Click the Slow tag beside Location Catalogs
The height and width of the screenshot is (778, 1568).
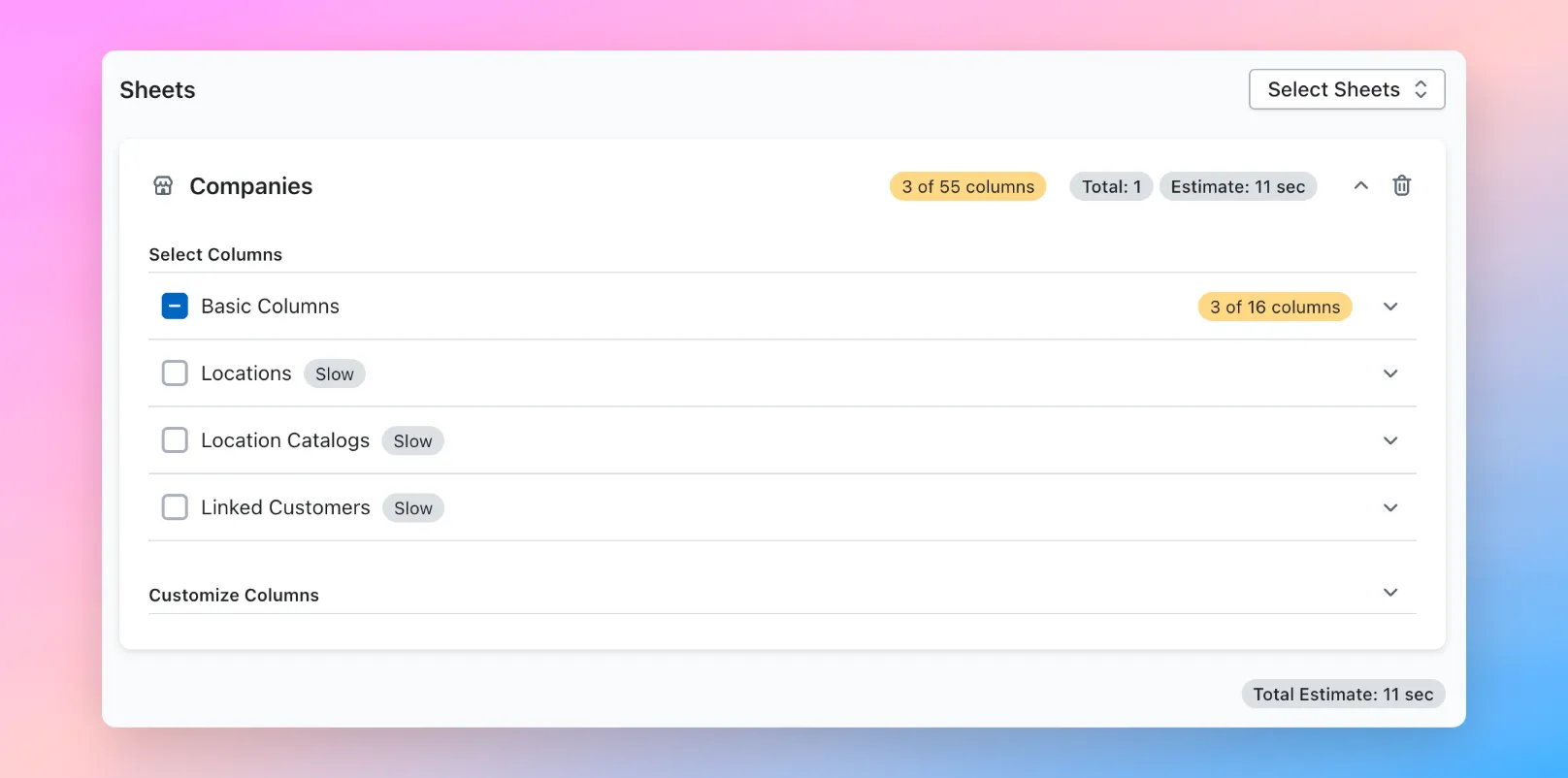[x=412, y=440]
